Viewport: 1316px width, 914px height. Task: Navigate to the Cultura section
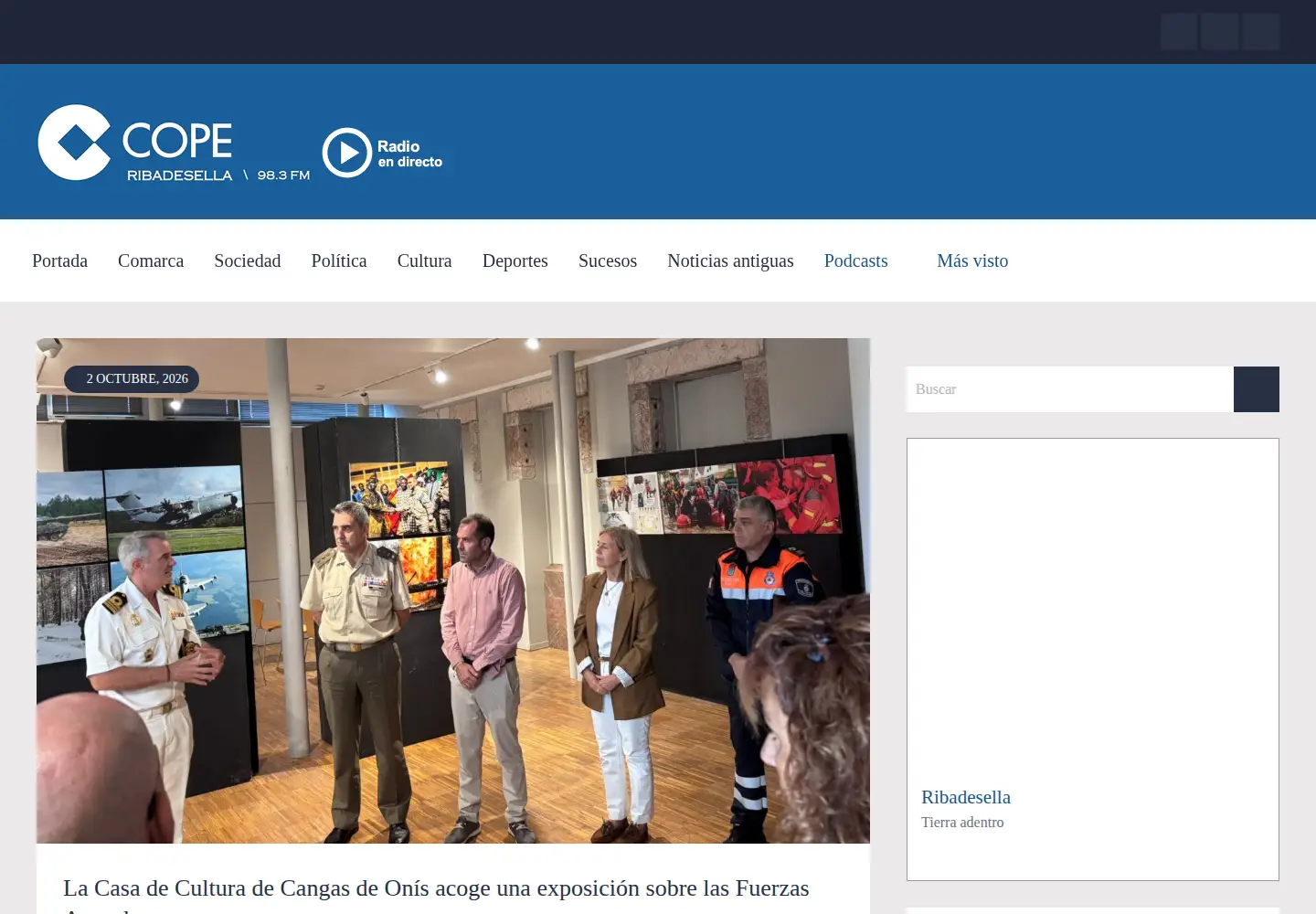(x=425, y=260)
